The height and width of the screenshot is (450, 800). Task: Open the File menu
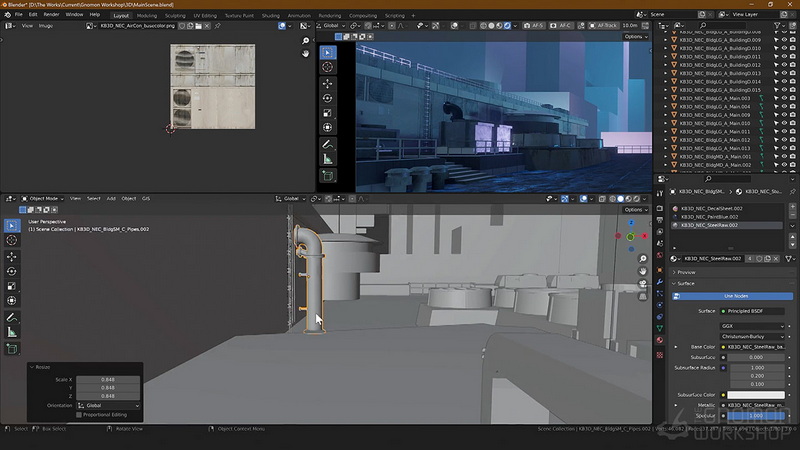pos(18,15)
